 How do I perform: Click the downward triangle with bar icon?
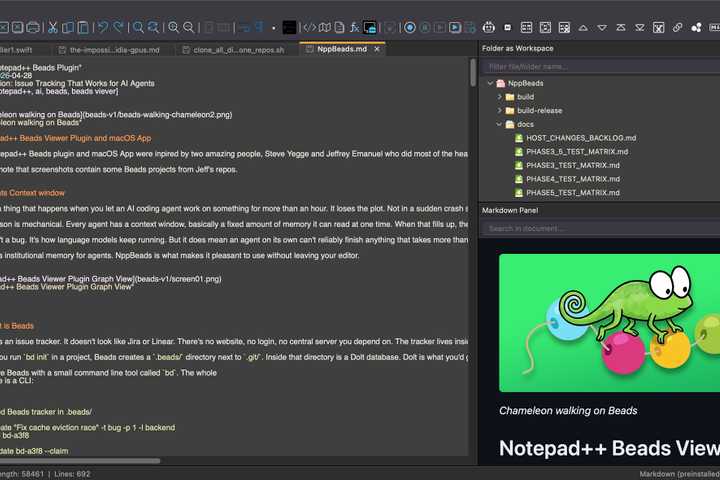(640, 28)
